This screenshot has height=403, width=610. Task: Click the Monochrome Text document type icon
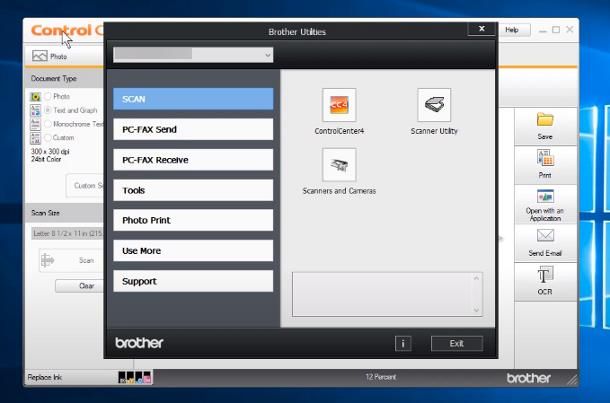click(x=35, y=124)
